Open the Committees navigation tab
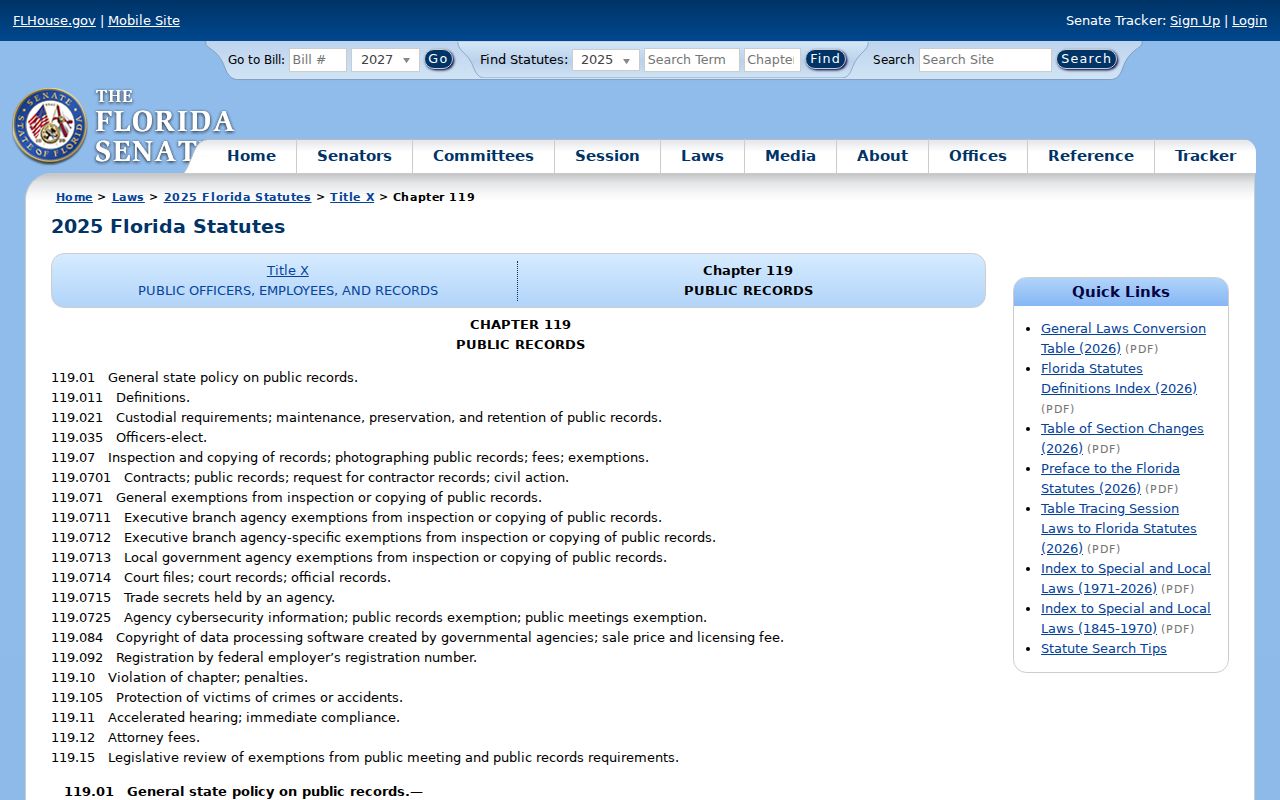 (483, 156)
